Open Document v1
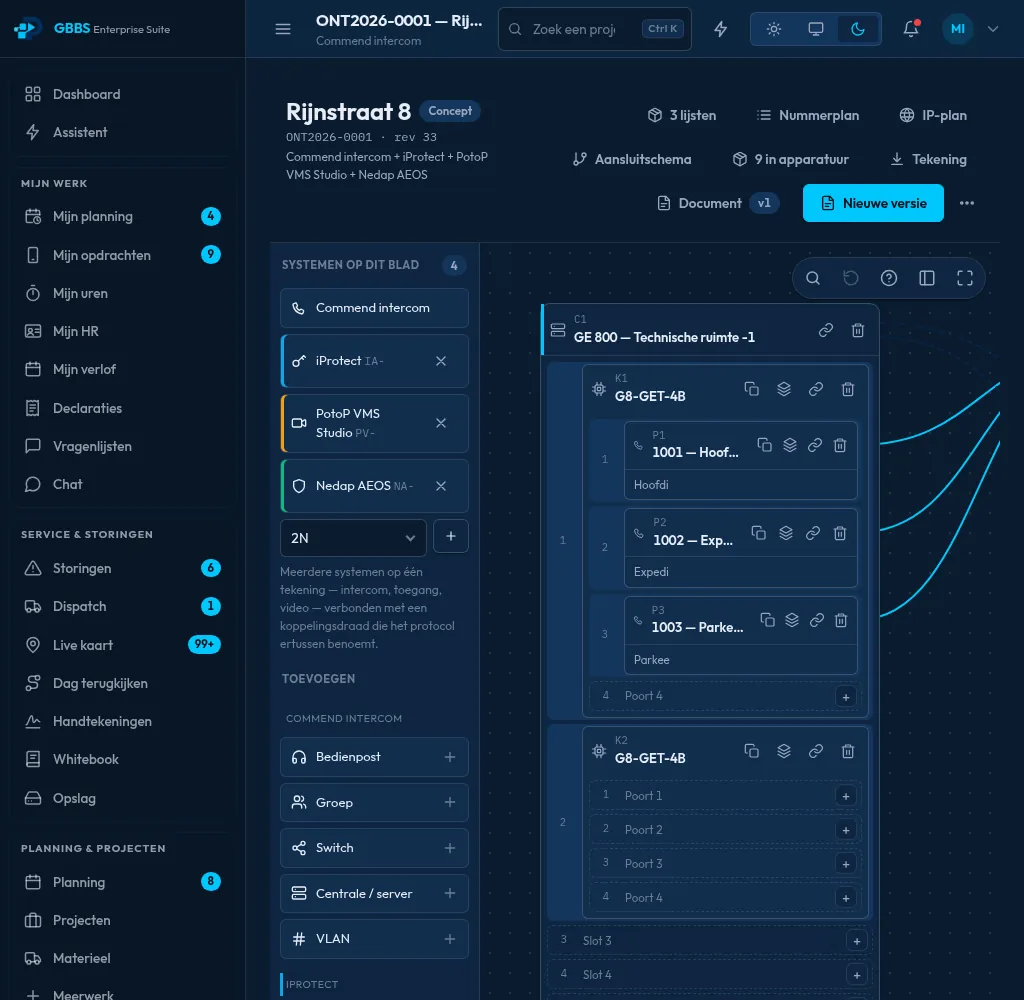The image size is (1024, 1000). tap(717, 203)
